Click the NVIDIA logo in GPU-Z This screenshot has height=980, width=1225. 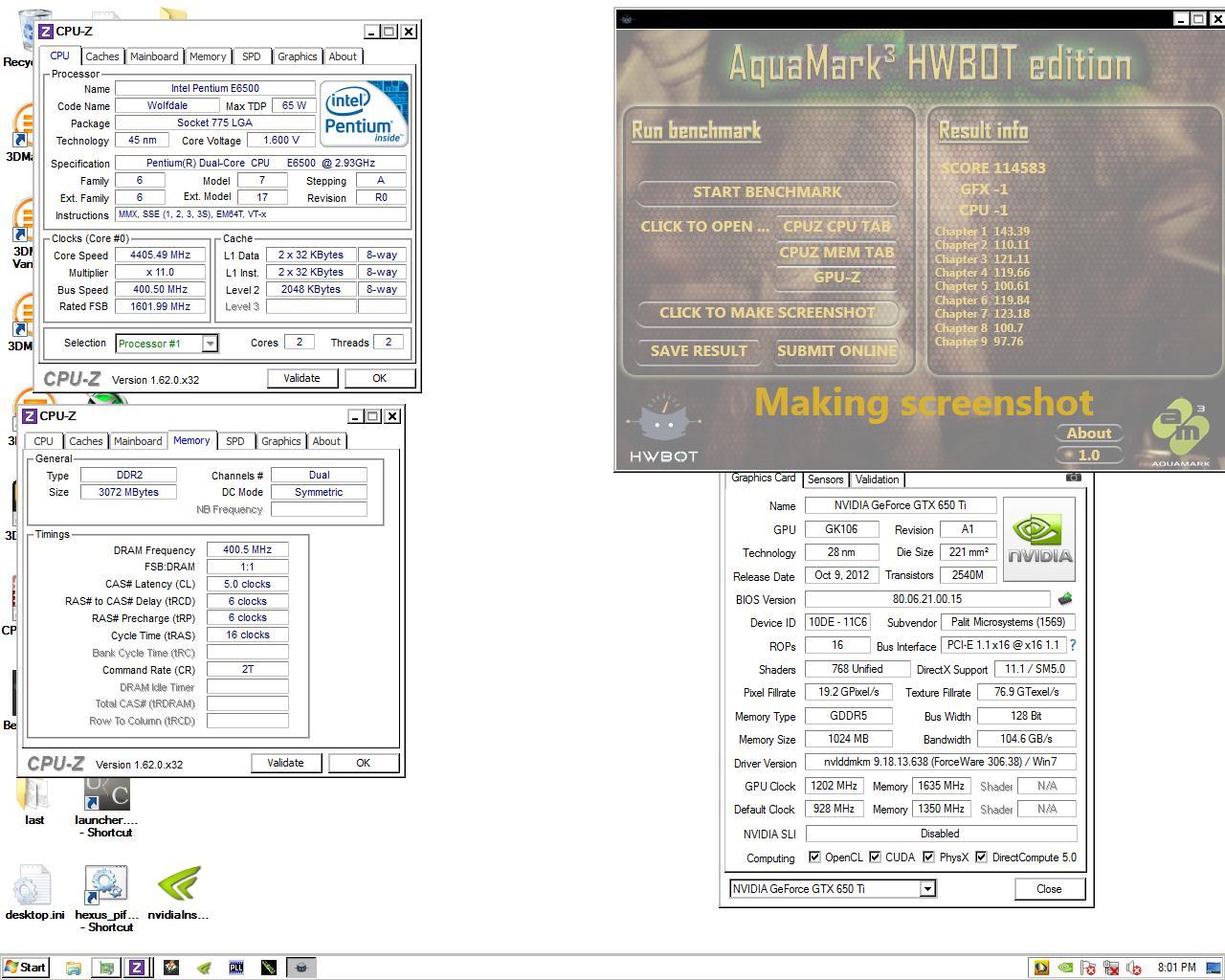point(1039,539)
